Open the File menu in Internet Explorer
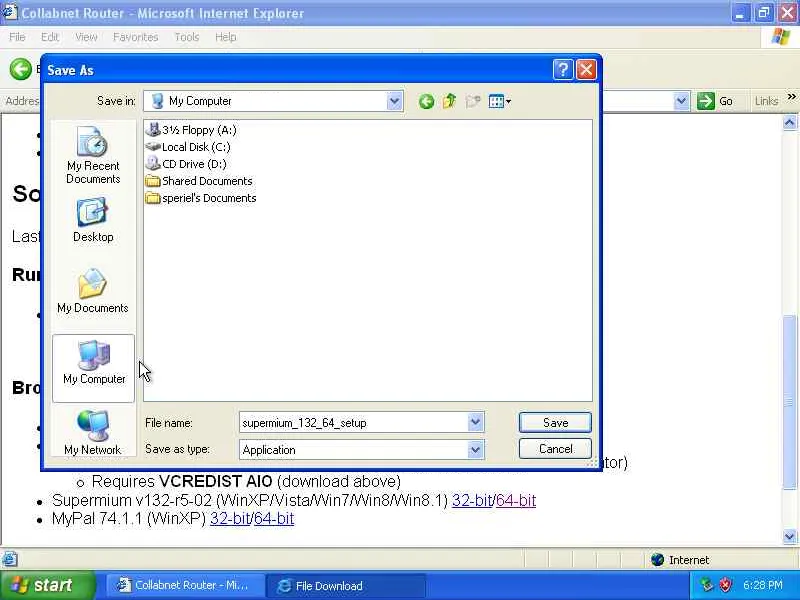Image resolution: width=800 pixels, height=600 pixels. [17, 37]
